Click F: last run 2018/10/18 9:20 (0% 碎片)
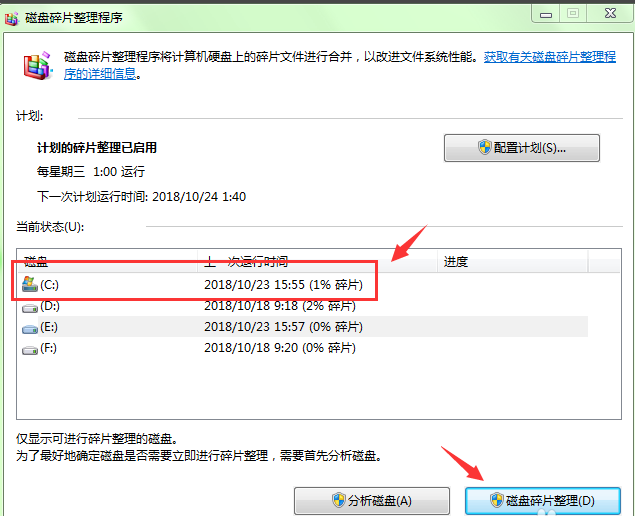 [x=280, y=348]
